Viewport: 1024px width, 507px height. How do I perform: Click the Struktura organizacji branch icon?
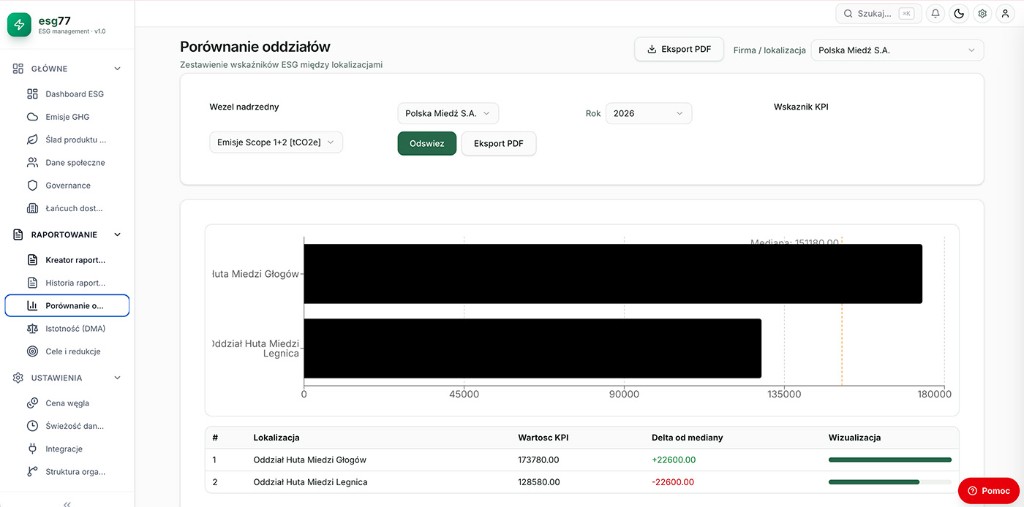click(x=33, y=472)
